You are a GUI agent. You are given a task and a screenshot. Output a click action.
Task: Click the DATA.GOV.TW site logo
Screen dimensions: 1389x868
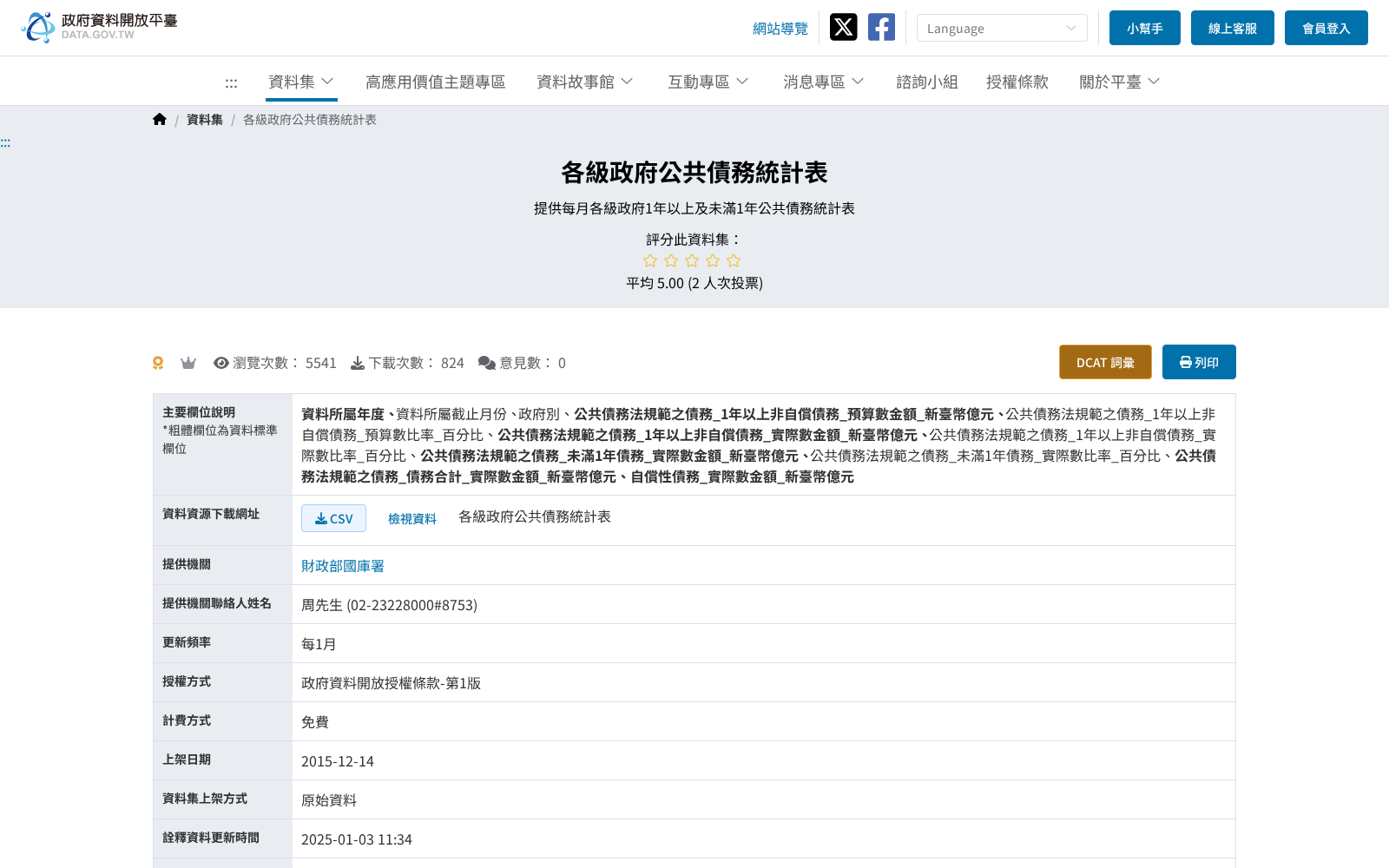click(x=98, y=27)
